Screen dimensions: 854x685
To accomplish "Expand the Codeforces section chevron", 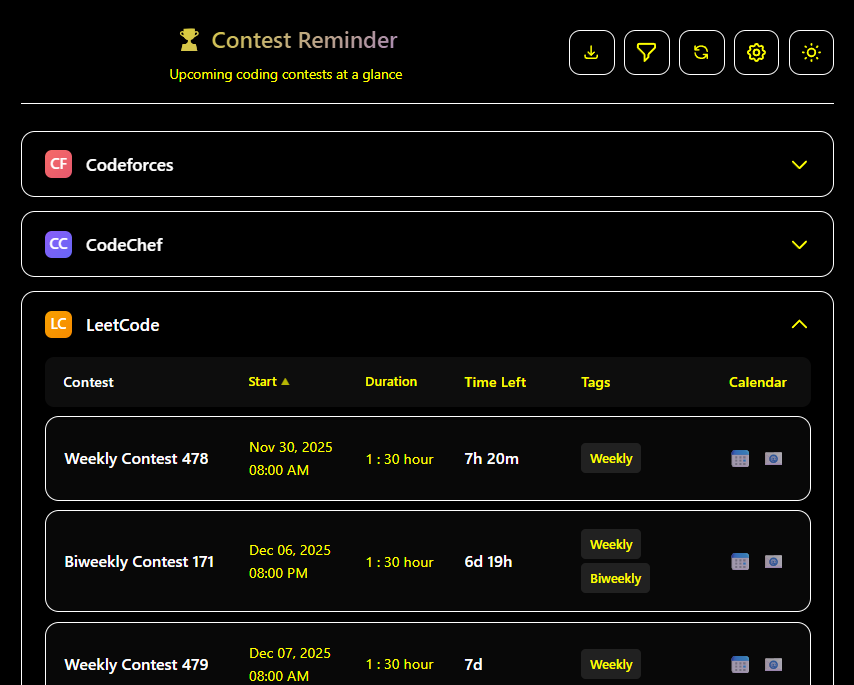I will click(x=799, y=164).
